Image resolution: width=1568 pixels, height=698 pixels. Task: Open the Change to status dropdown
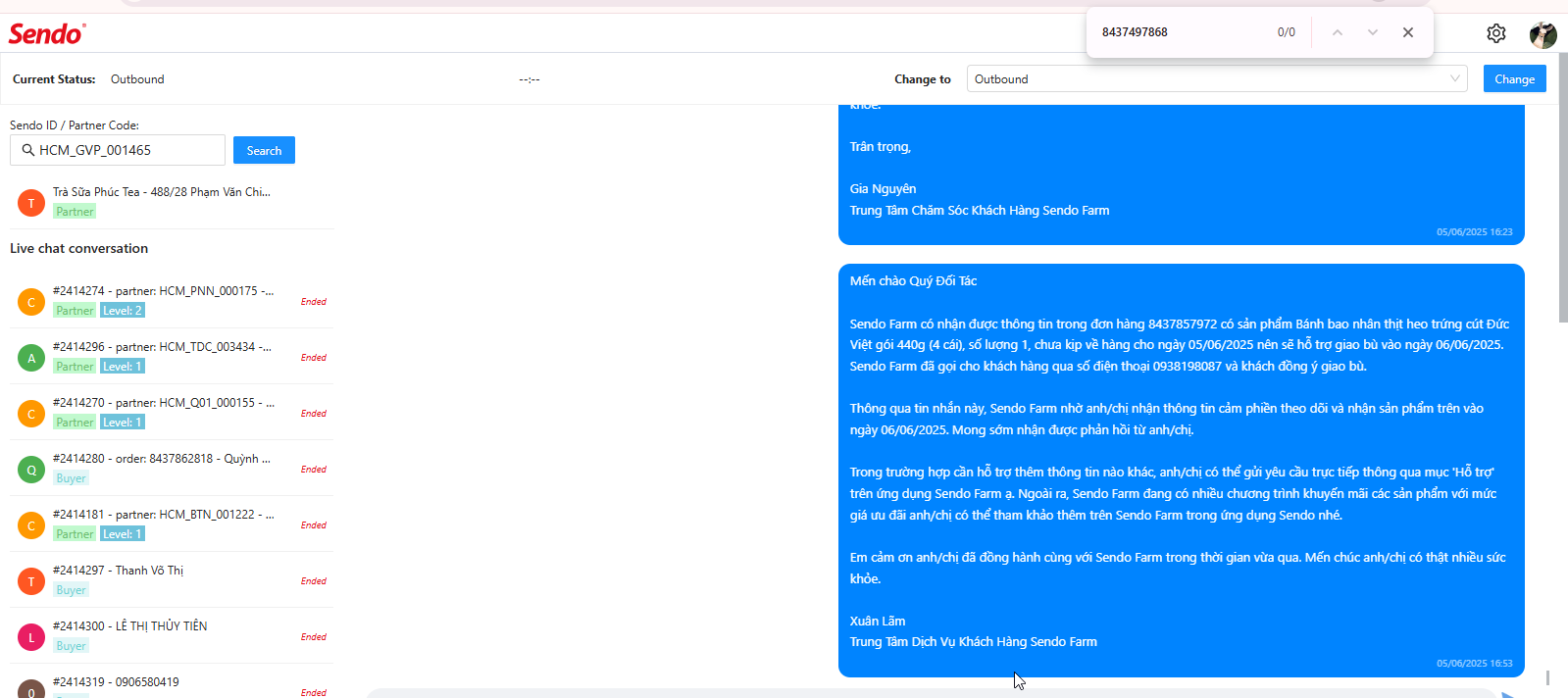pyautogui.click(x=1217, y=79)
